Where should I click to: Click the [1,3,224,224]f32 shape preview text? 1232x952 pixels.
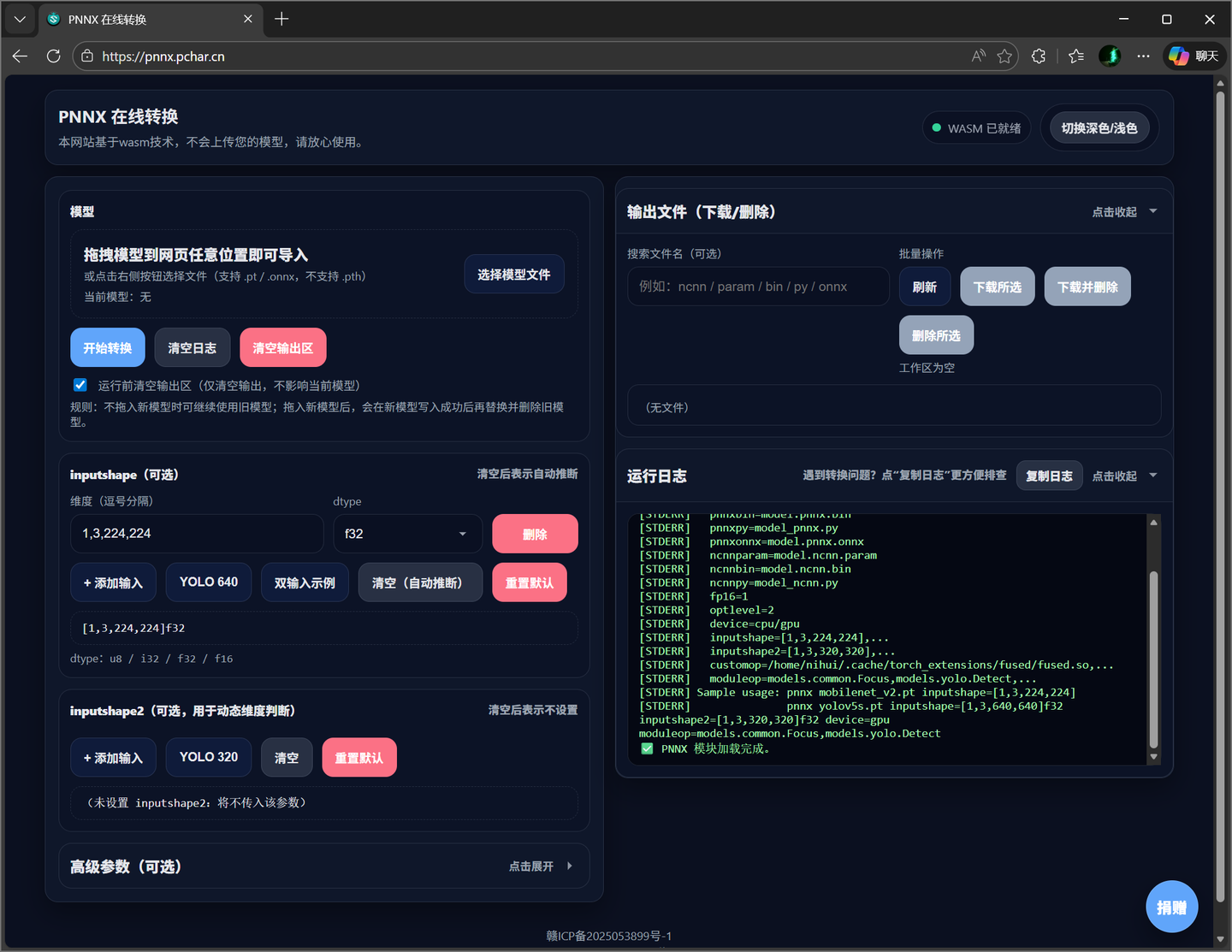(x=133, y=628)
